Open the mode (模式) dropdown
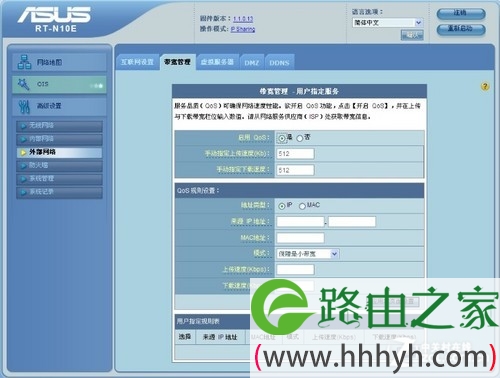The image size is (500, 378). pos(308,254)
